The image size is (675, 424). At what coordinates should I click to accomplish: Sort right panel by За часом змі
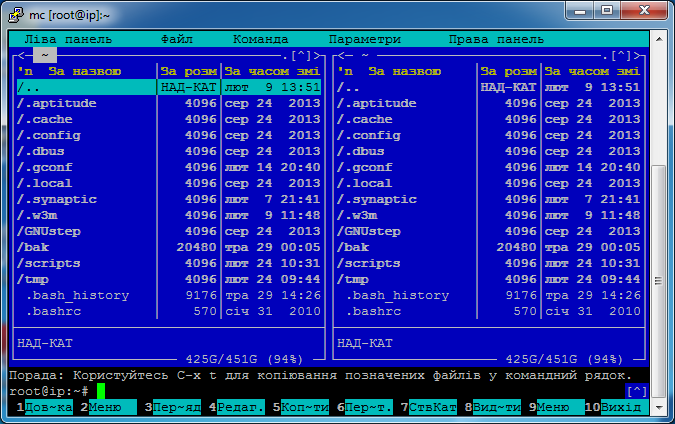[x=592, y=71]
